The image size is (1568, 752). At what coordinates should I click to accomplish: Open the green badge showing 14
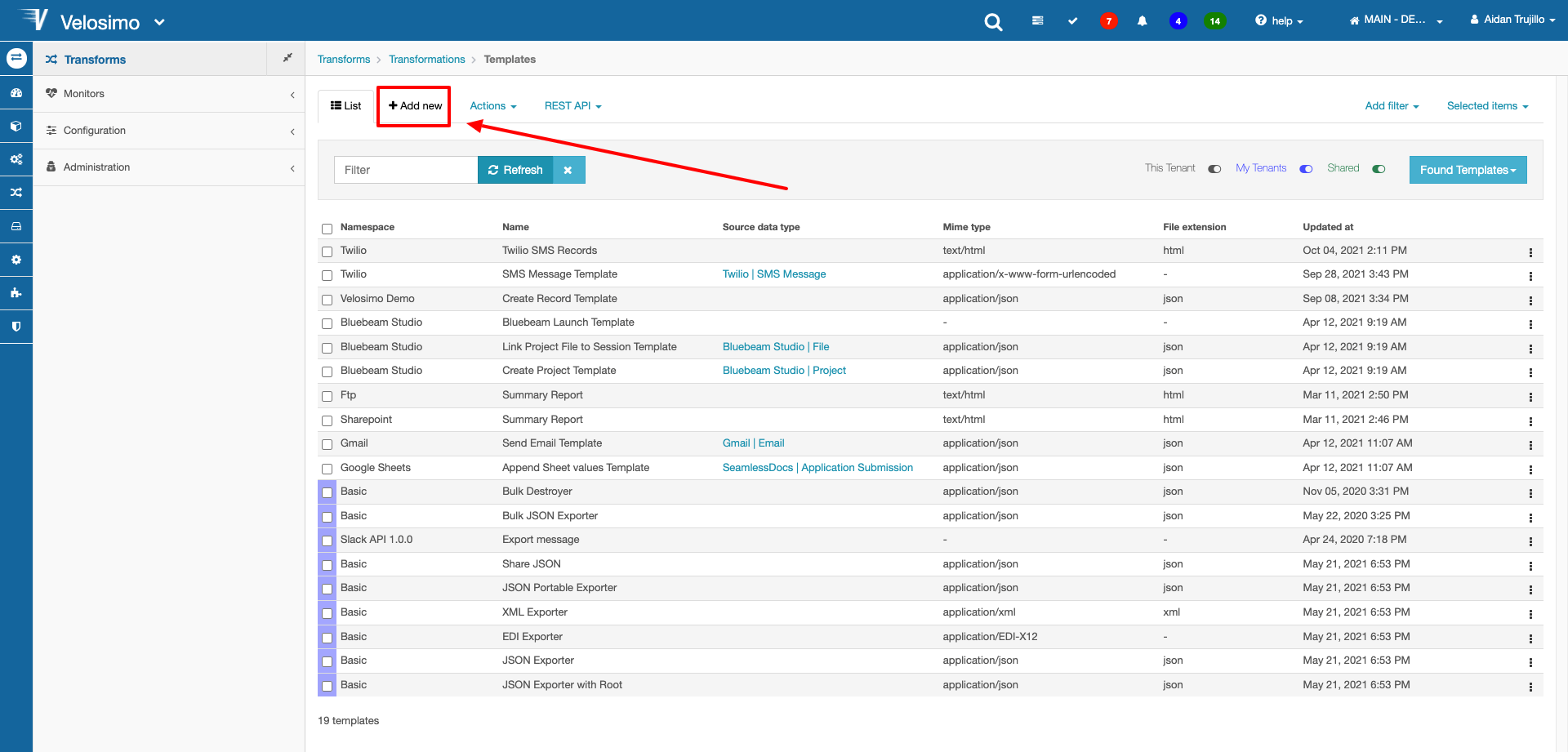pyautogui.click(x=1215, y=21)
